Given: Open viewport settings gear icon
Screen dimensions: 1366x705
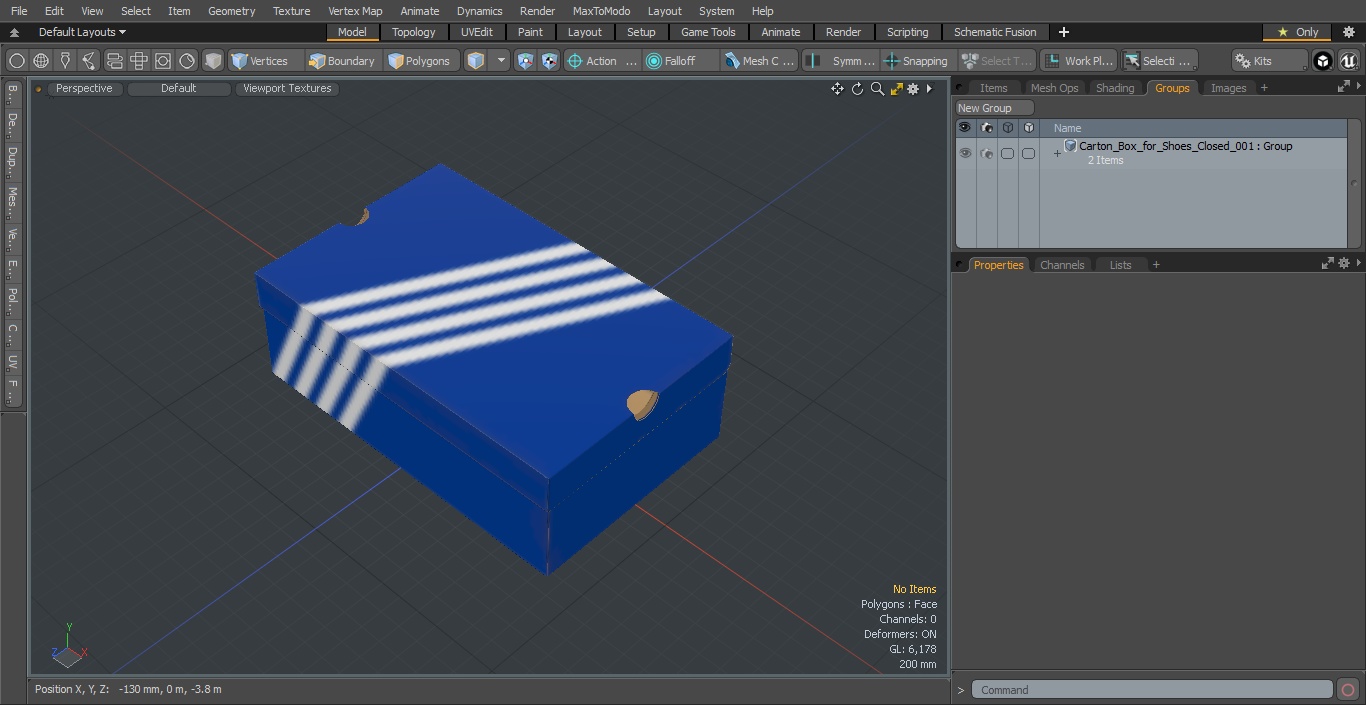Looking at the screenshot, I should pyautogui.click(x=913, y=89).
